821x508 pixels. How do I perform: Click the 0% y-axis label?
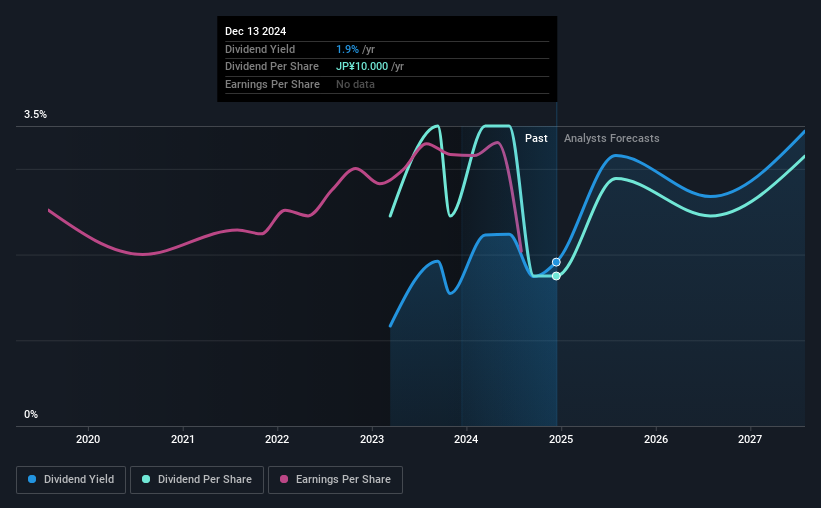[x=31, y=414]
